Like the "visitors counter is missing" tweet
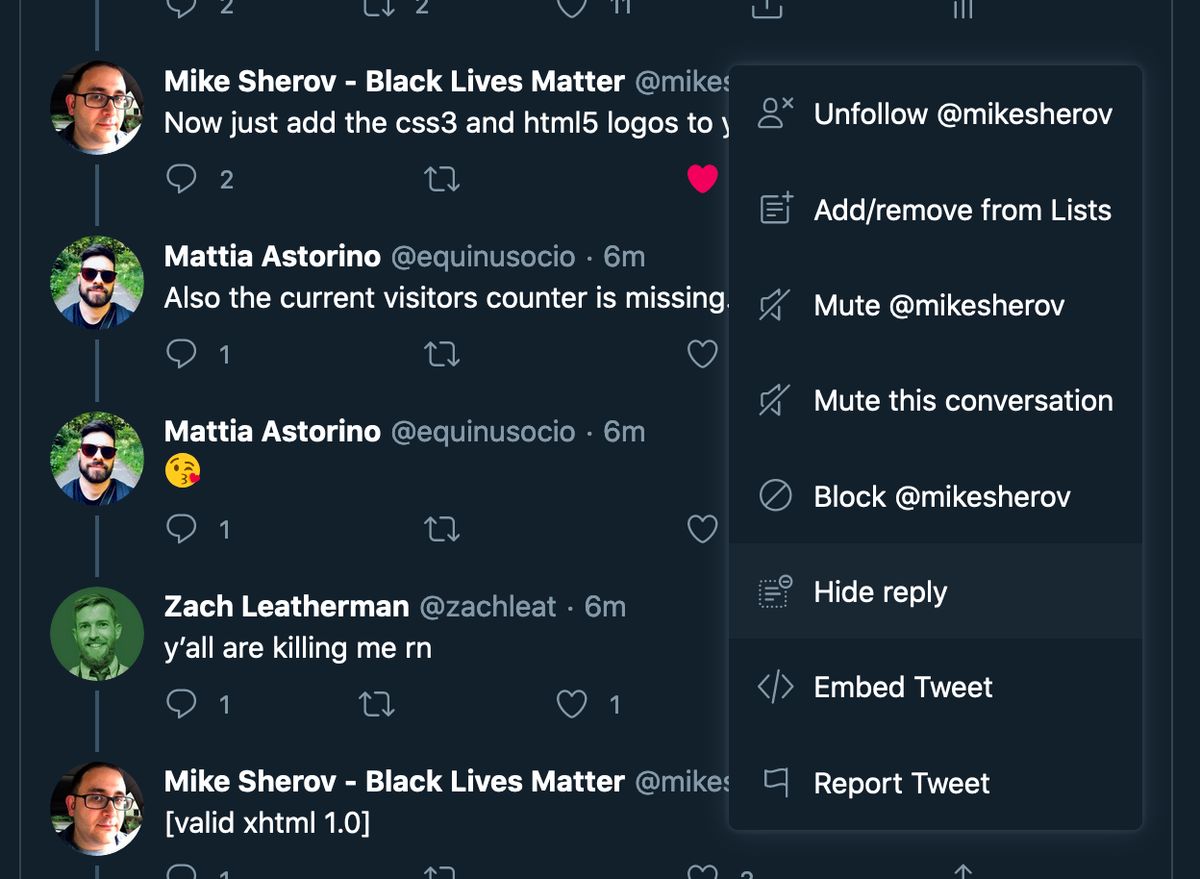 click(703, 354)
